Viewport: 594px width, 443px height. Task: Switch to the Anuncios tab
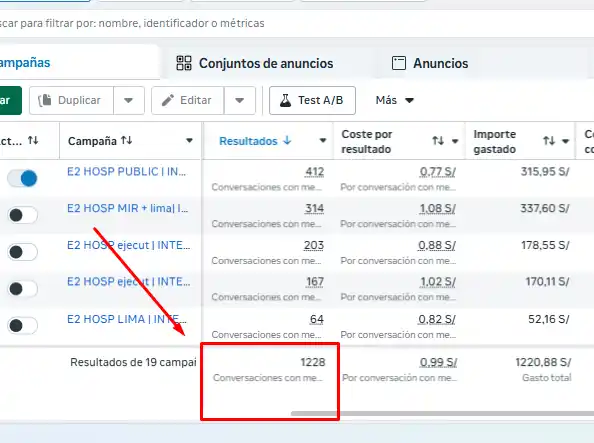[430, 63]
